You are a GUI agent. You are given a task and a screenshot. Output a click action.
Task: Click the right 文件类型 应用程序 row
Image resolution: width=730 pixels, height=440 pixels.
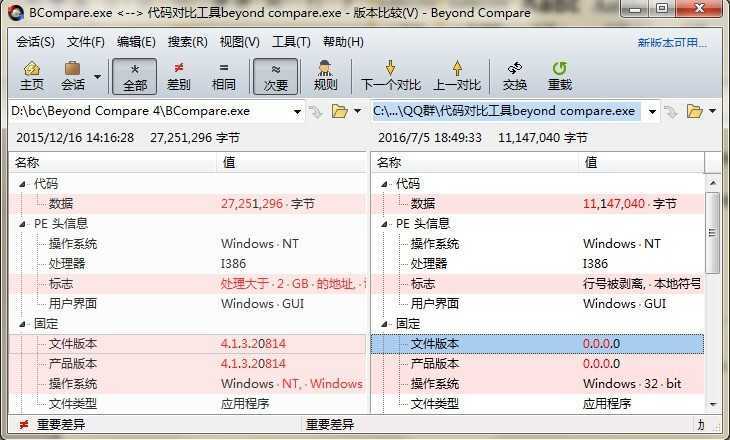(x=538, y=404)
